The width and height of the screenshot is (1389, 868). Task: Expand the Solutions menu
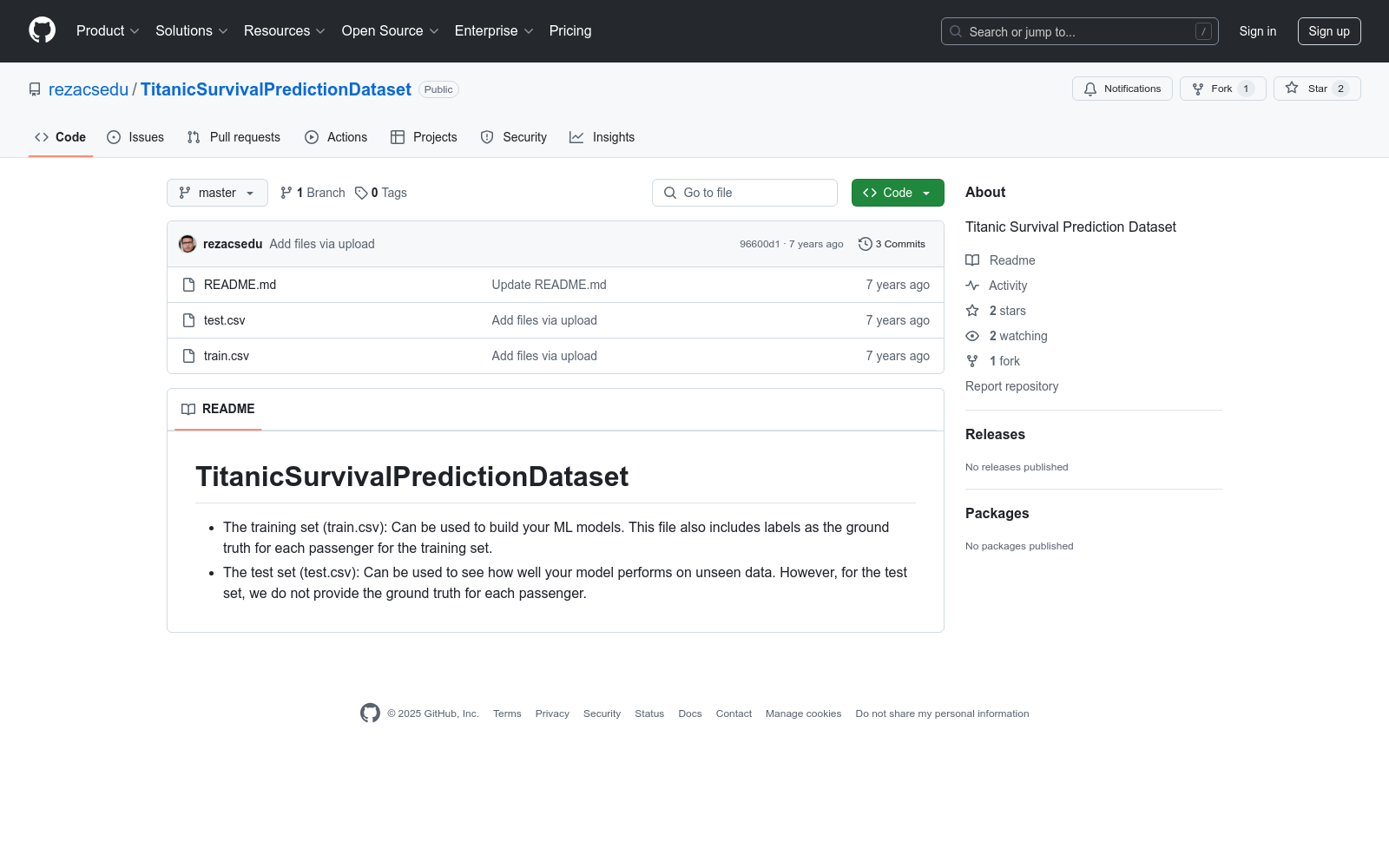(x=192, y=31)
